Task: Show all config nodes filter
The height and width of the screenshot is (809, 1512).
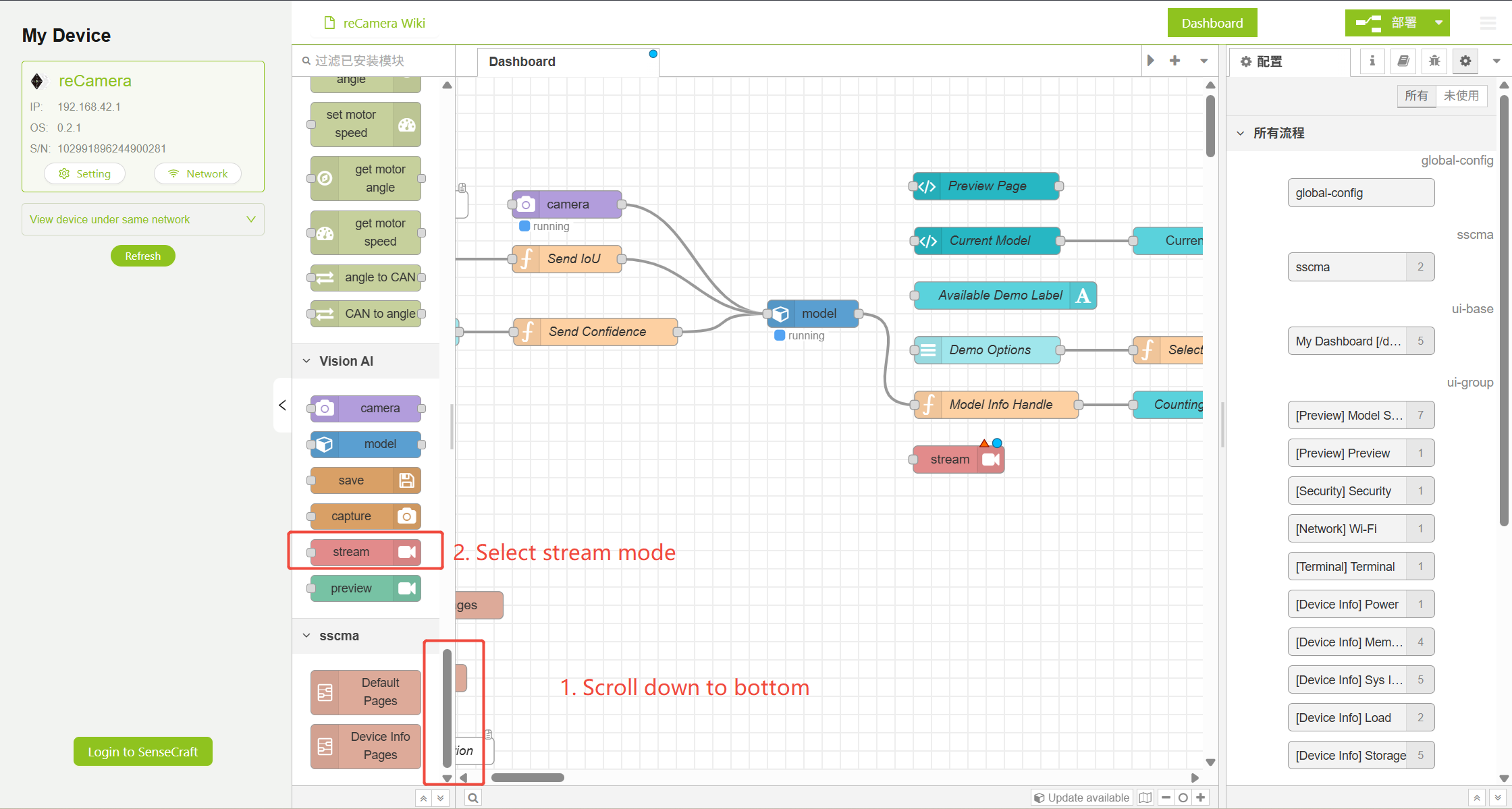Action: coord(1415,96)
